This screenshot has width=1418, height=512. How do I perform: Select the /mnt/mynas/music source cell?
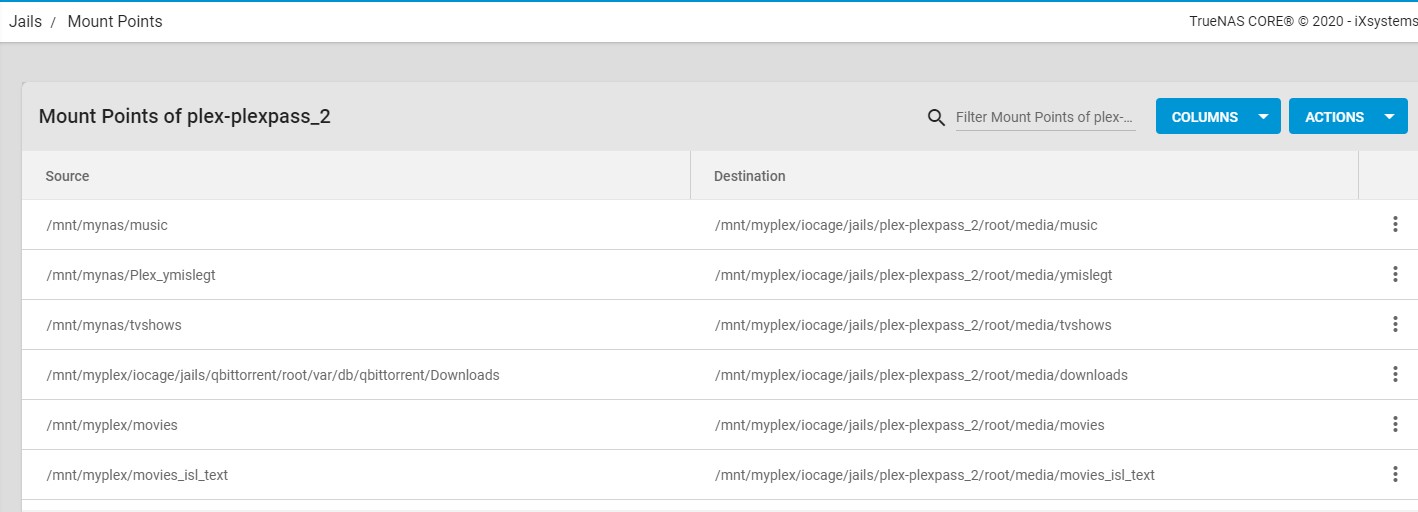[x=107, y=225]
